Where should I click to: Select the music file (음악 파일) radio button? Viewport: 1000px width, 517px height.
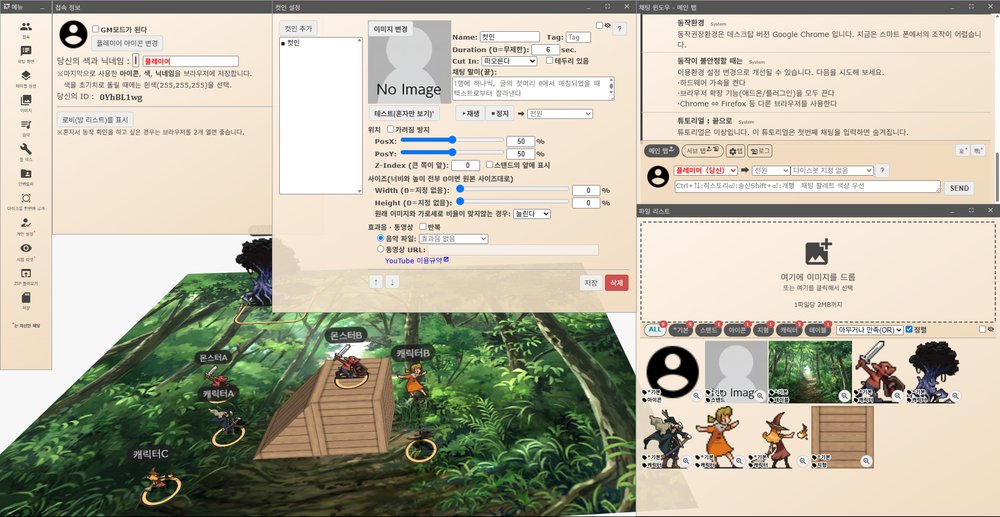(381, 238)
